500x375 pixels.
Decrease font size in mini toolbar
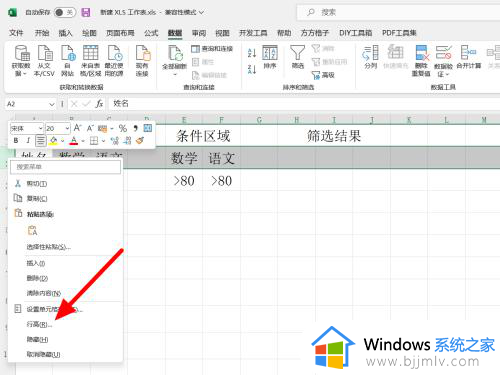90,128
